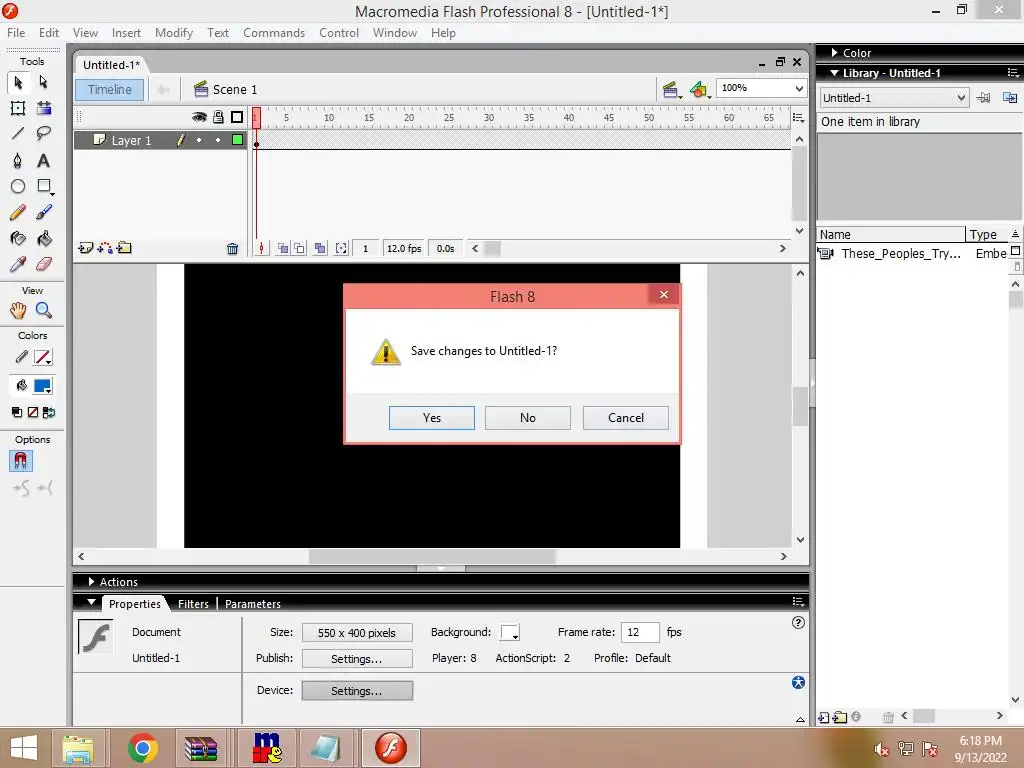The image size is (1024, 768).
Task: Select the Text tool
Action: (44, 161)
